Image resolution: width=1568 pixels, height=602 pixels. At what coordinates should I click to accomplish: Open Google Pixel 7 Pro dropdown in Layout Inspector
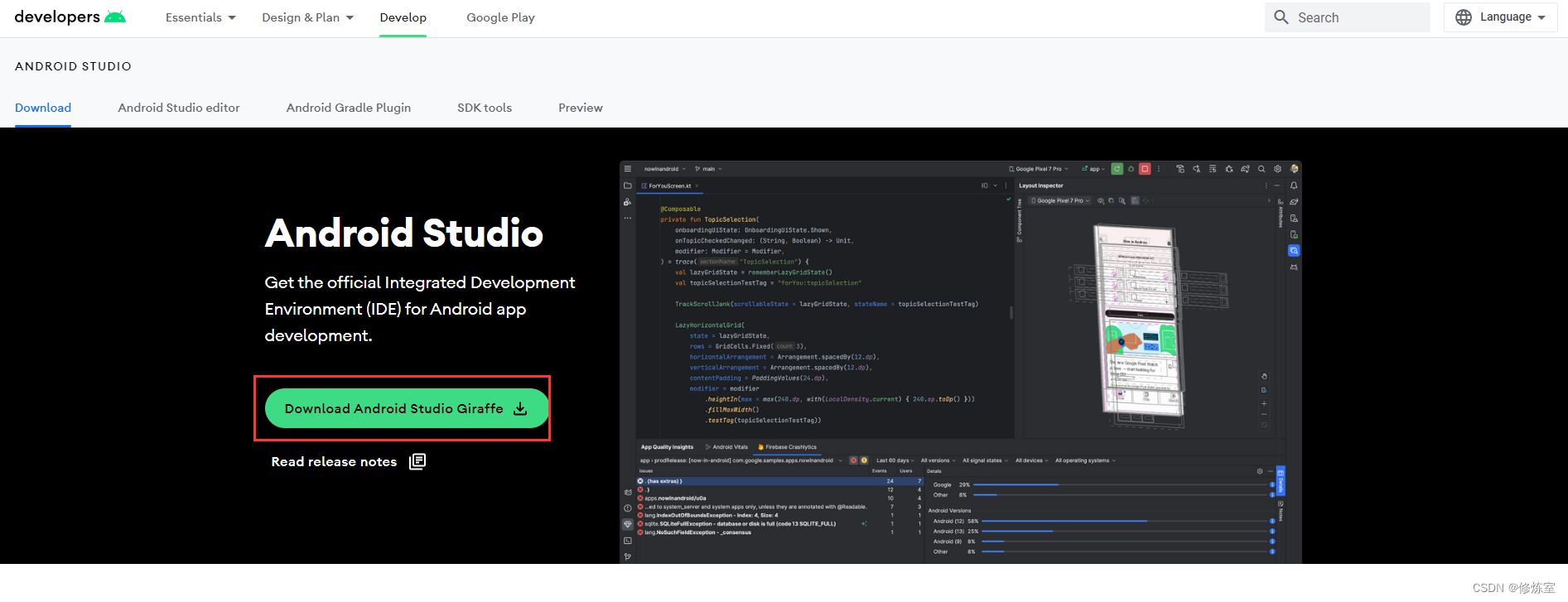(x=1060, y=200)
